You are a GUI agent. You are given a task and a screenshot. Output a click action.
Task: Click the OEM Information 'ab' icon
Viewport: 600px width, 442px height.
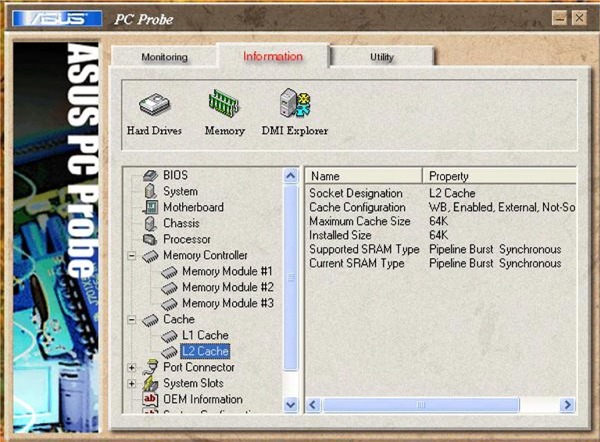tap(150, 399)
